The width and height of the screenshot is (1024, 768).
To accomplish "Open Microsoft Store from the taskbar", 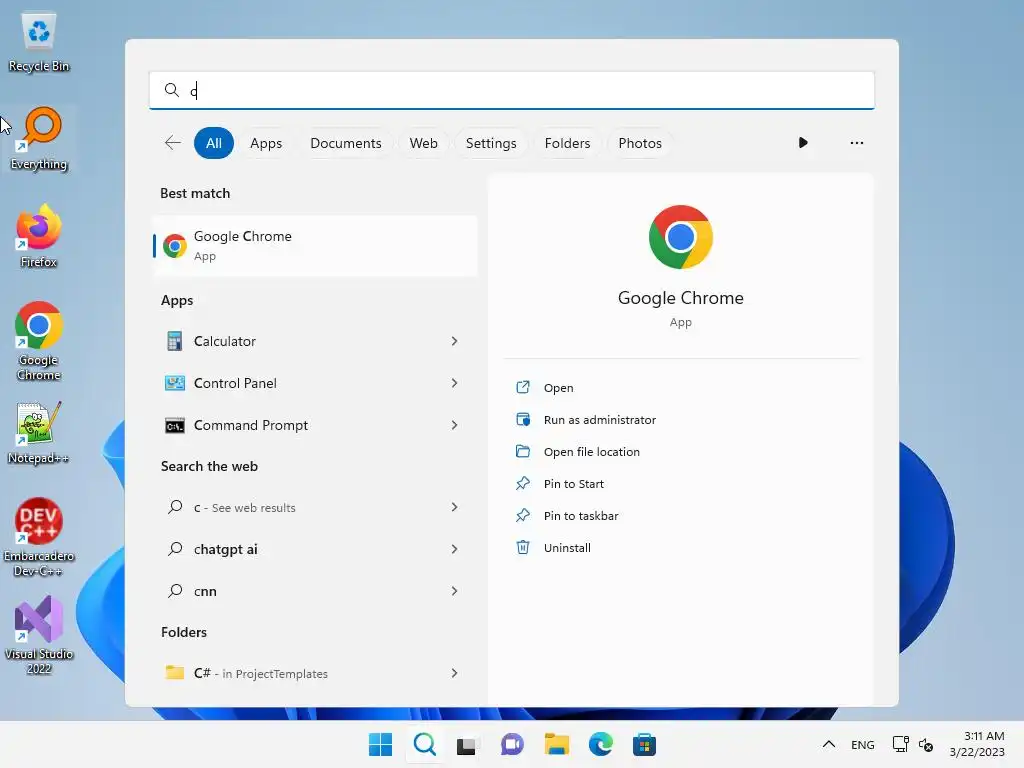I will point(644,744).
